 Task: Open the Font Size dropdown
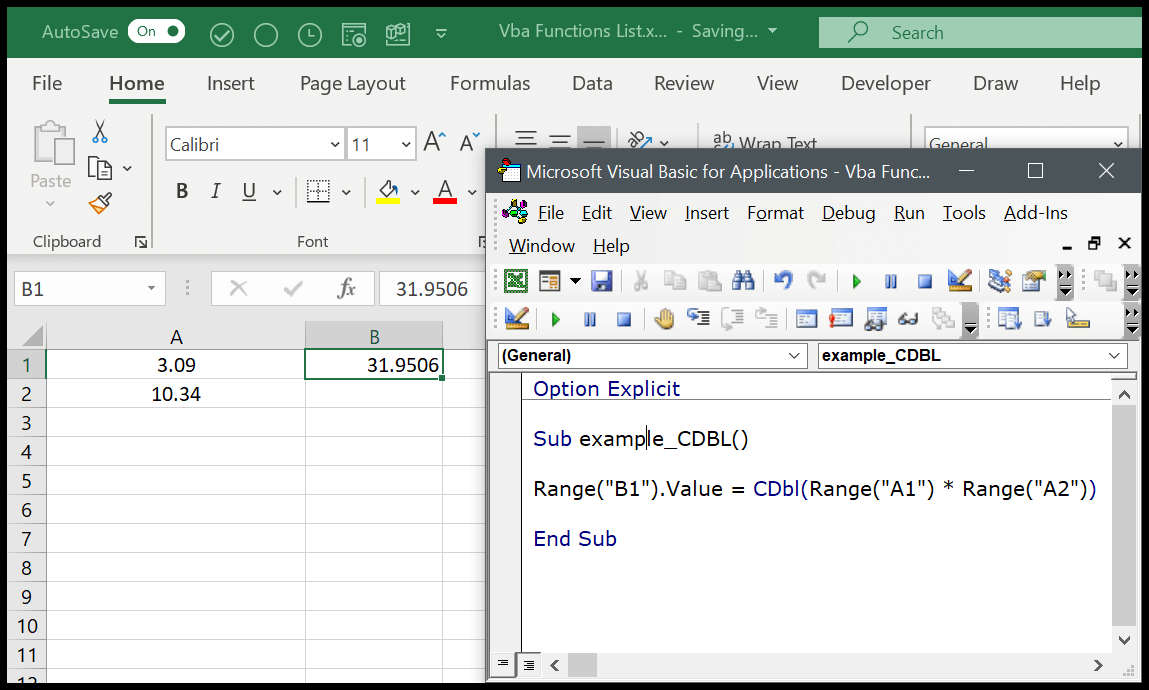point(405,144)
